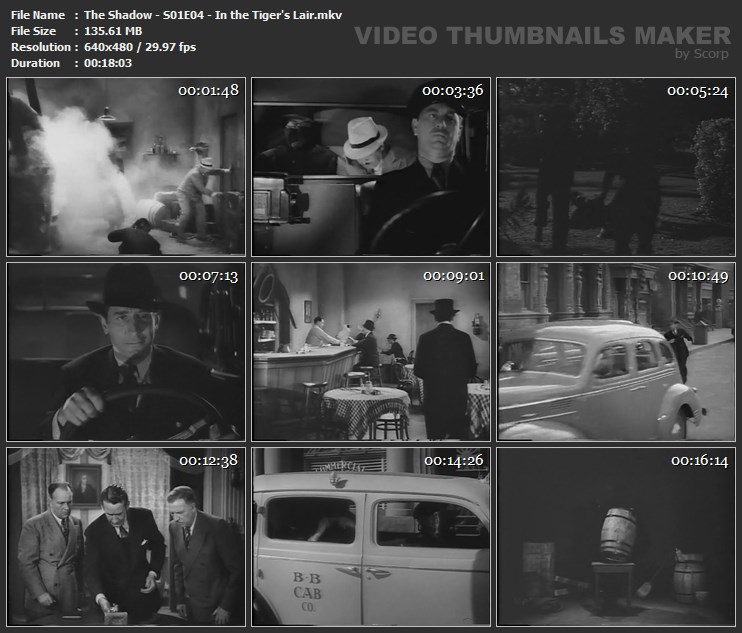742x633 pixels.
Task: Click the 'Resolution' label
Action: tap(41, 47)
